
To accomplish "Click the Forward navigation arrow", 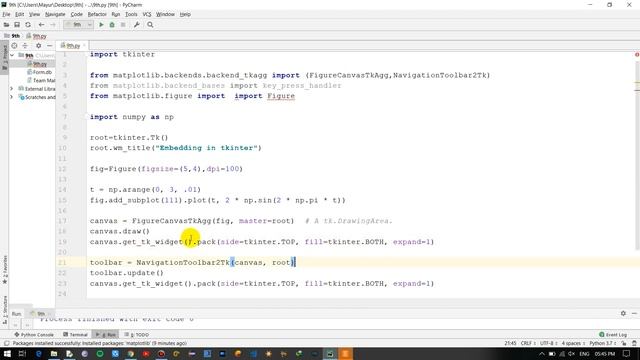I will coord(52,25).
